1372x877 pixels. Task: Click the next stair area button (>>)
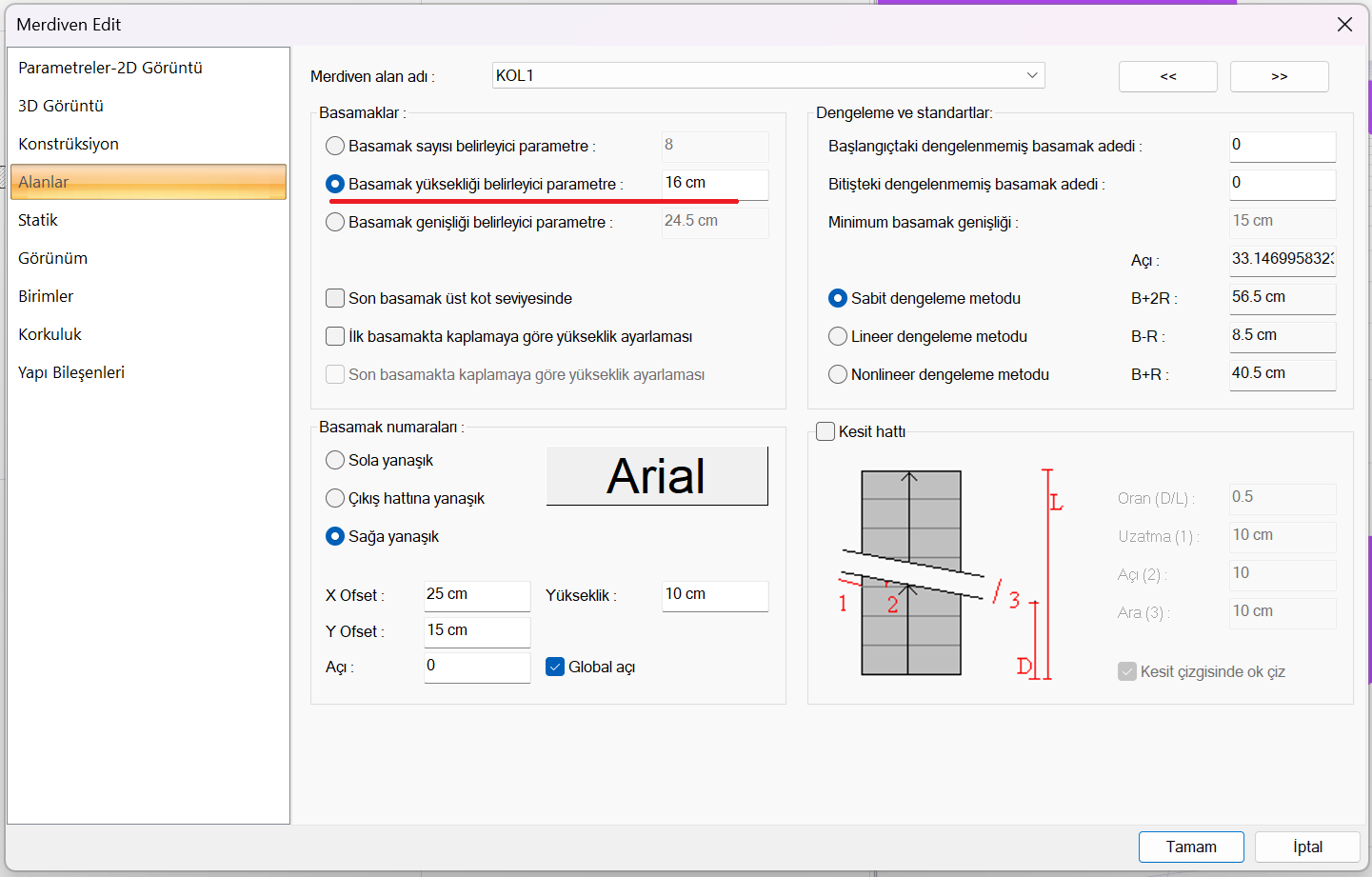tap(1279, 76)
